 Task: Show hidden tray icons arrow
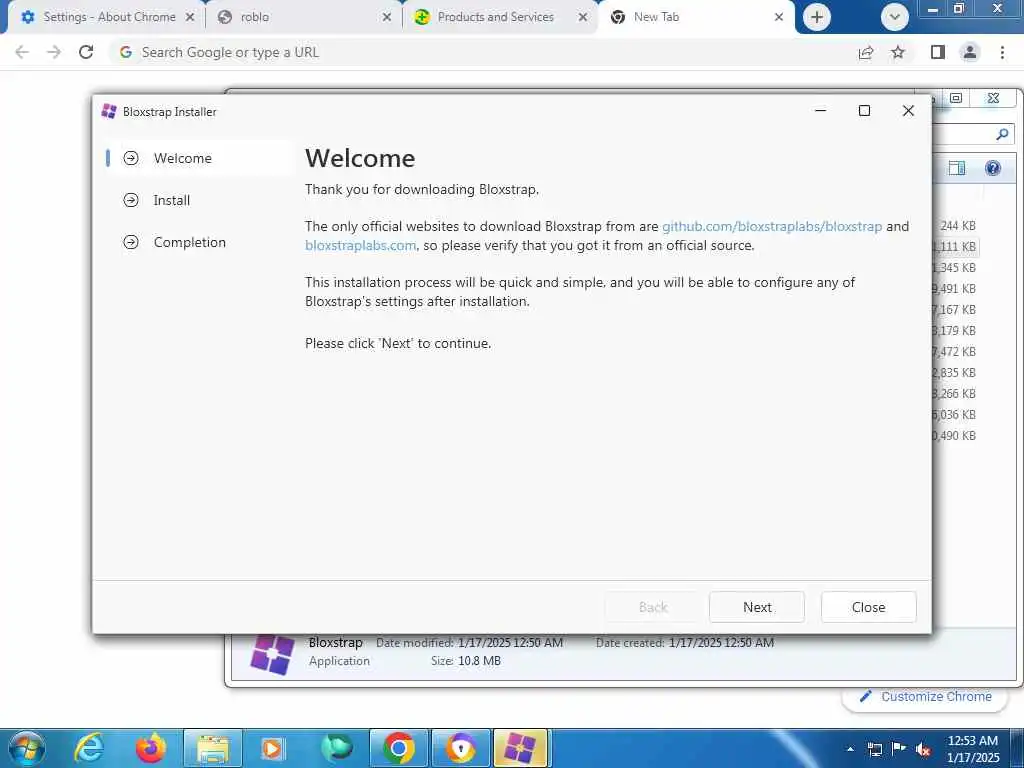(851, 749)
